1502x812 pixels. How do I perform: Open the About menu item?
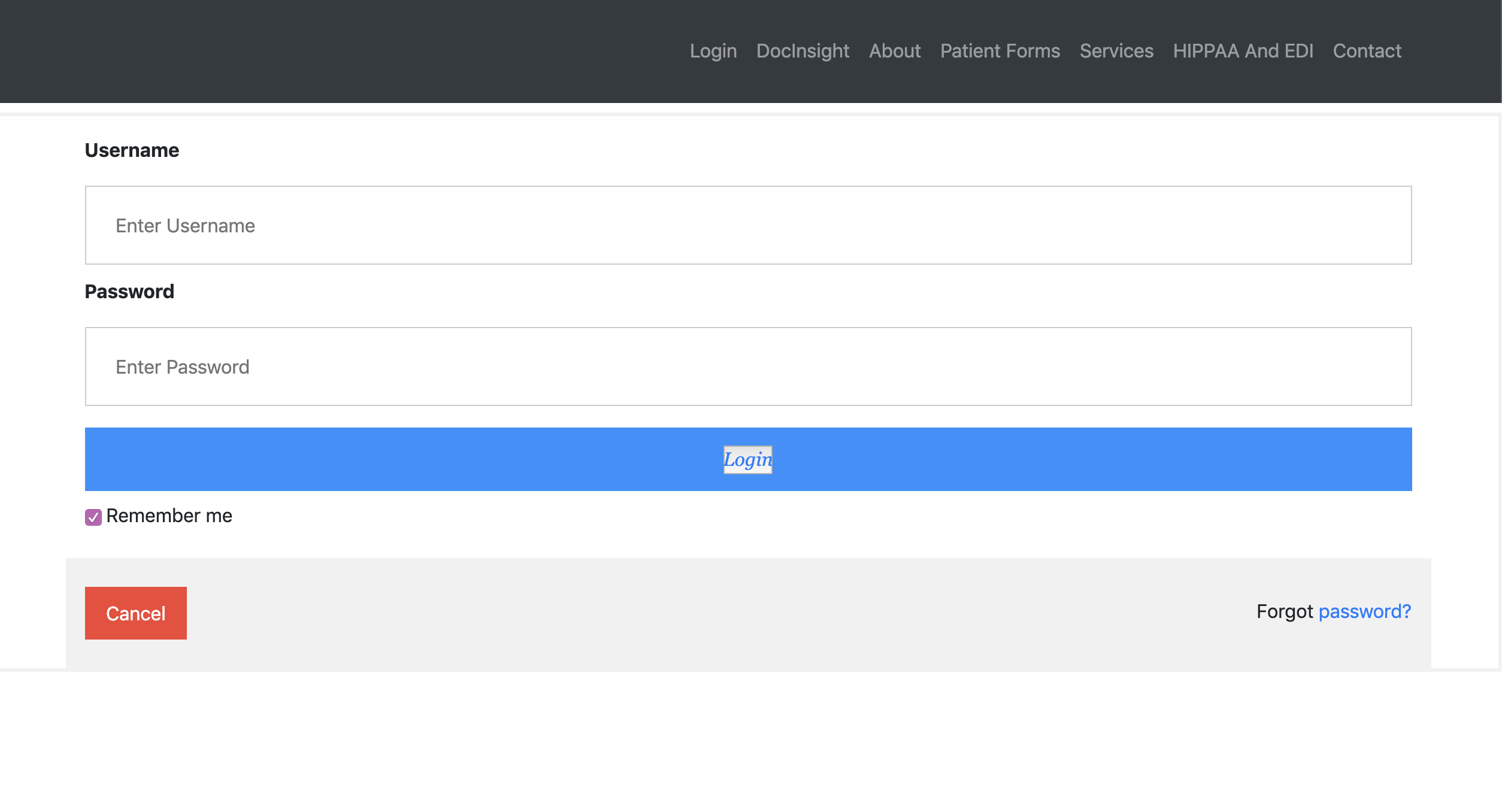click(x=895, y=51)
